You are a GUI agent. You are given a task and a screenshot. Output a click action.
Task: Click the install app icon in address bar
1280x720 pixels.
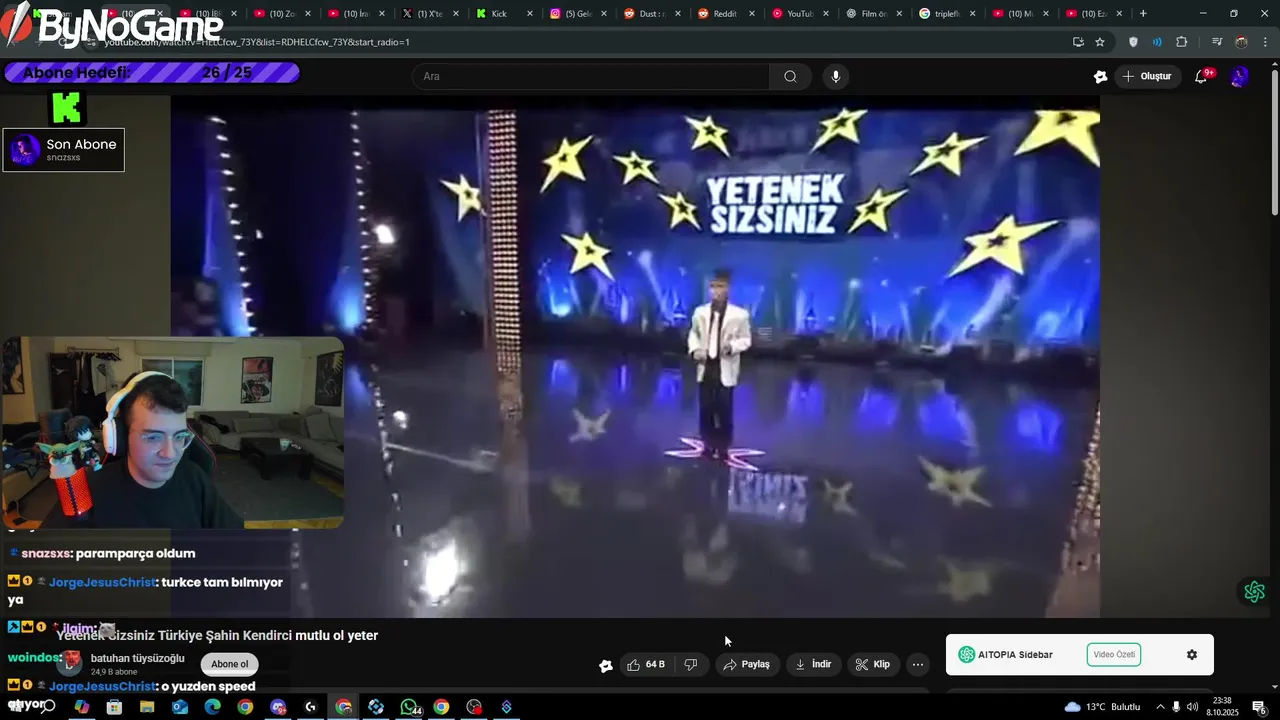tap(1078, 42)
